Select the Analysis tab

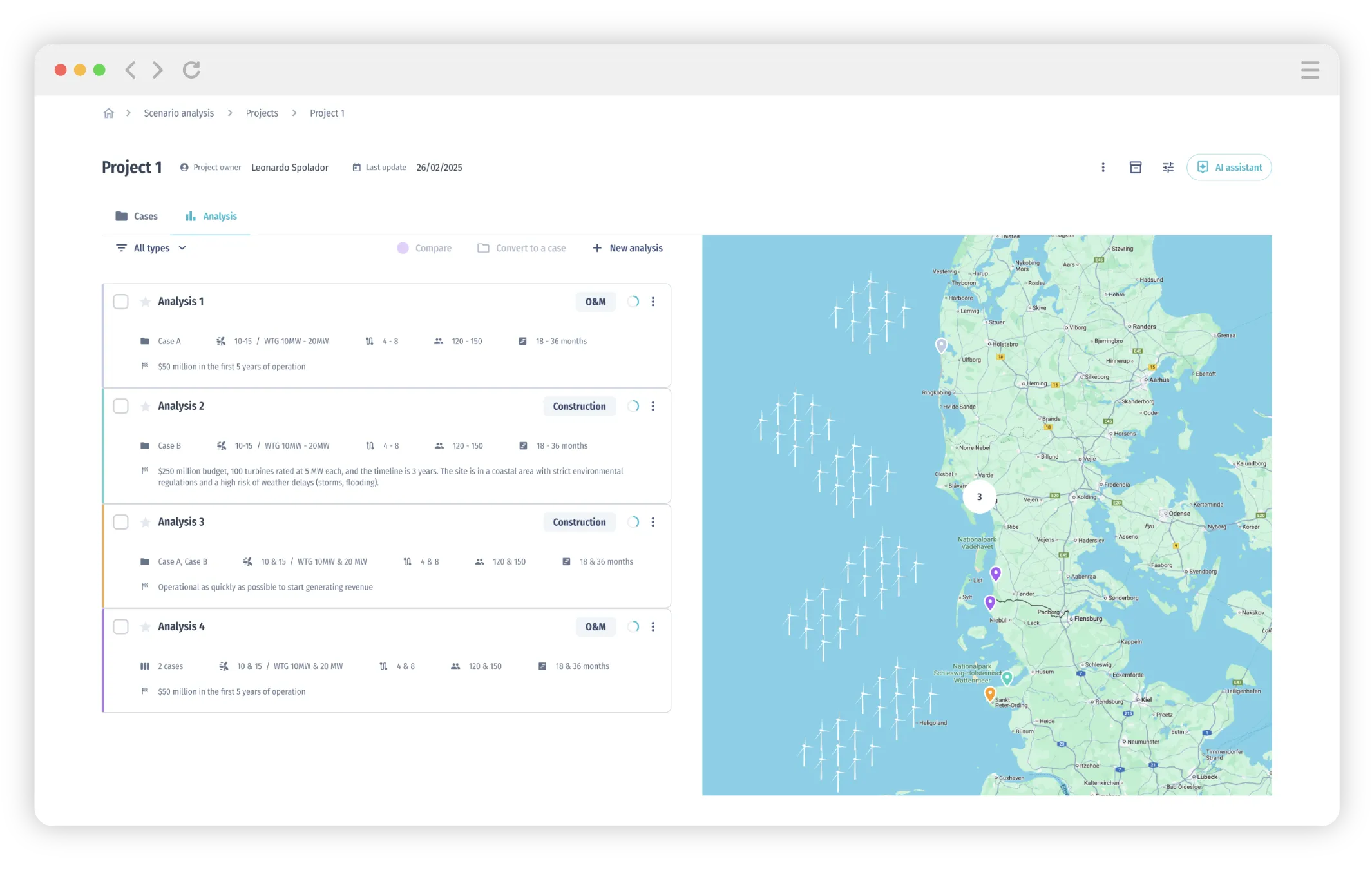pos(211,217)
